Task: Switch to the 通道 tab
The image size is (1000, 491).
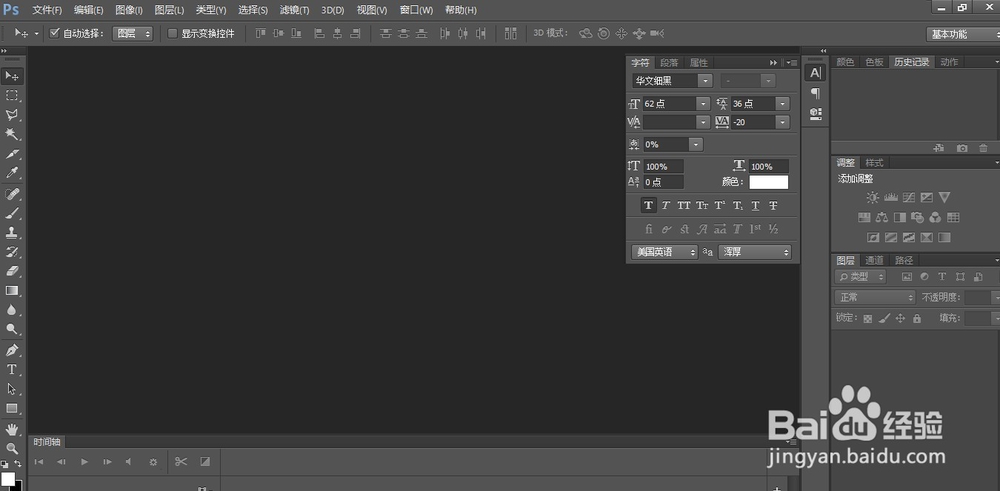Action: (874, 260)
